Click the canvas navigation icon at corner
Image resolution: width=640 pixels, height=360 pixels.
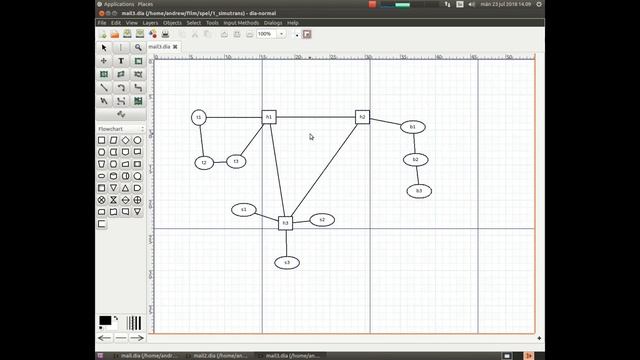(x=539, y=338)
